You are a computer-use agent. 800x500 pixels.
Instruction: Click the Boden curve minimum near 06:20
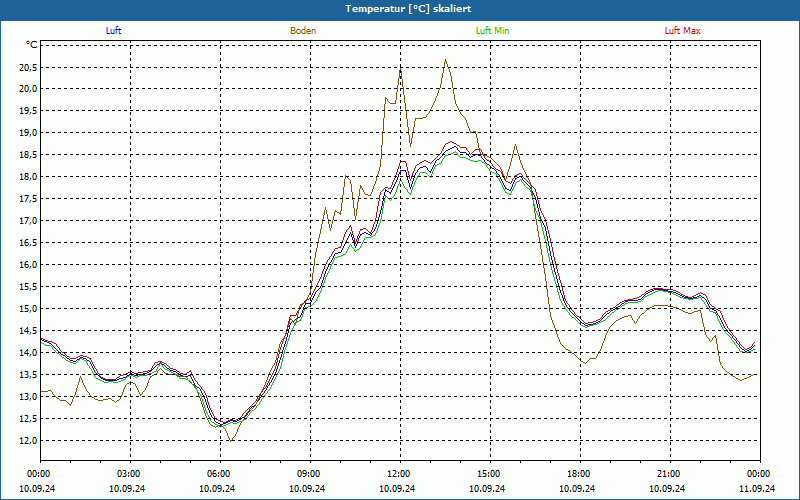[231, 441]
